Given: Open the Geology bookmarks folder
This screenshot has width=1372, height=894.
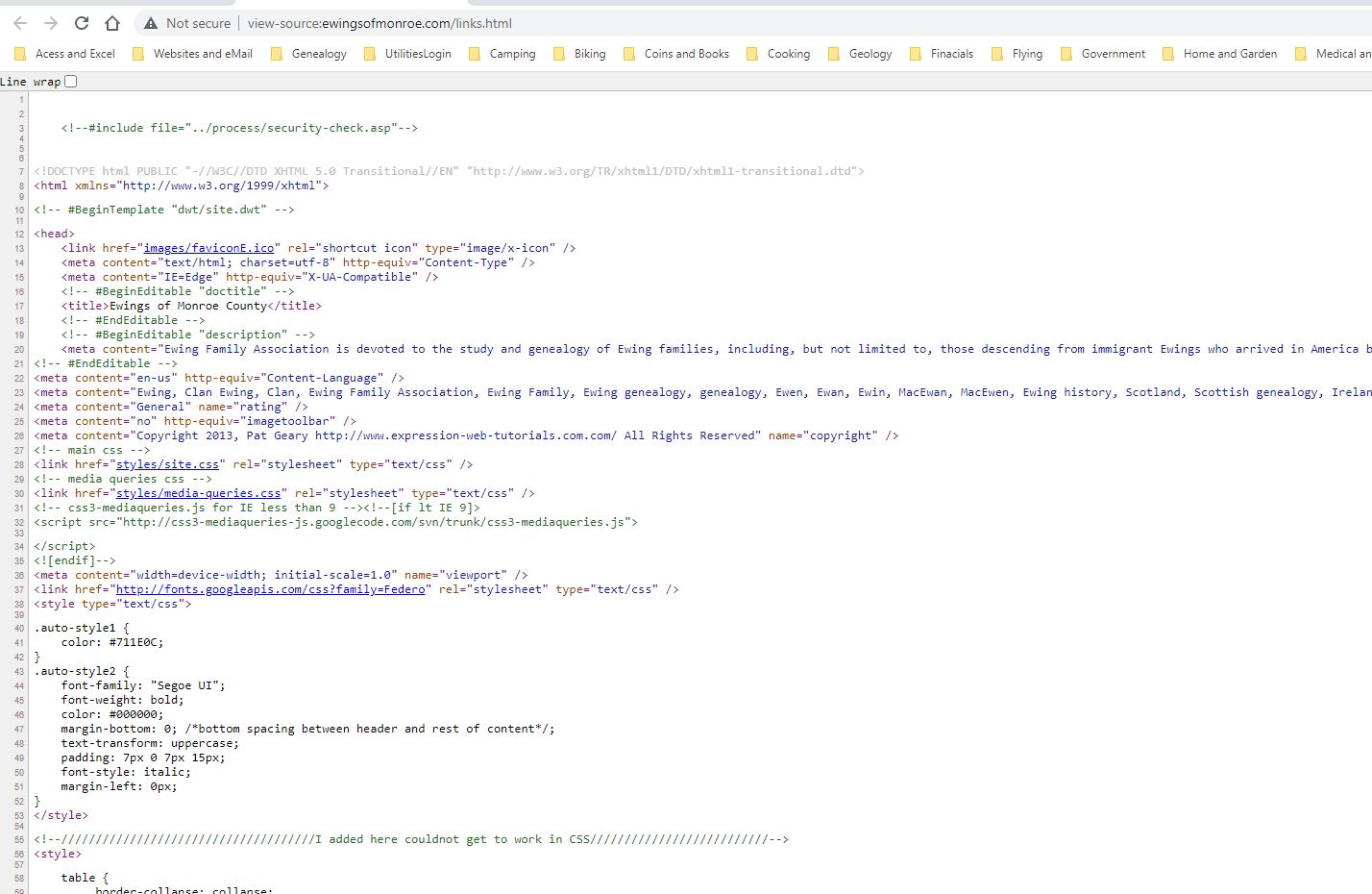Looking at the screenshot, I should (861, 54).
